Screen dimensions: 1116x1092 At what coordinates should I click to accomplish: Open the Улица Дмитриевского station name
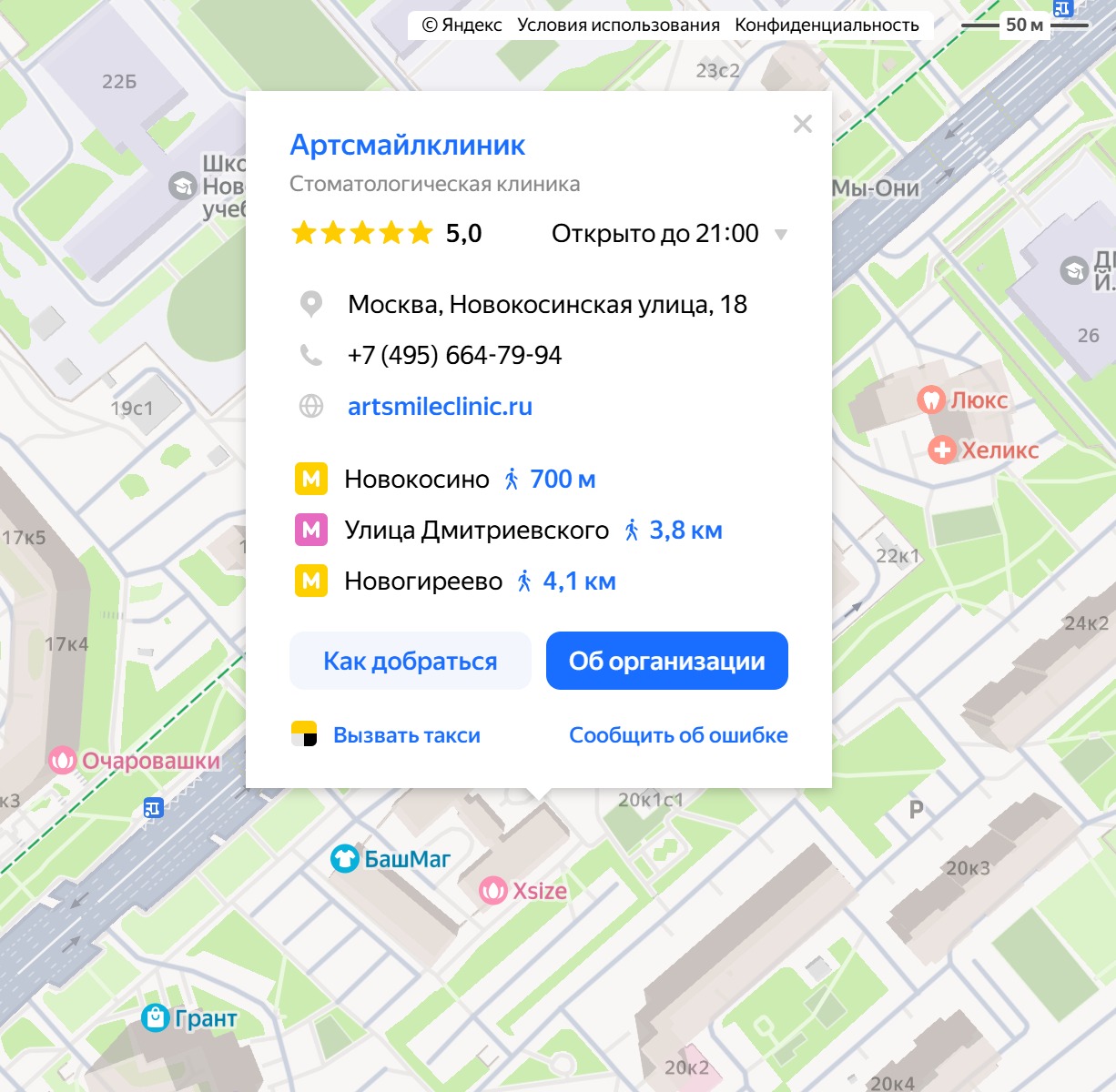click(476, 530)
